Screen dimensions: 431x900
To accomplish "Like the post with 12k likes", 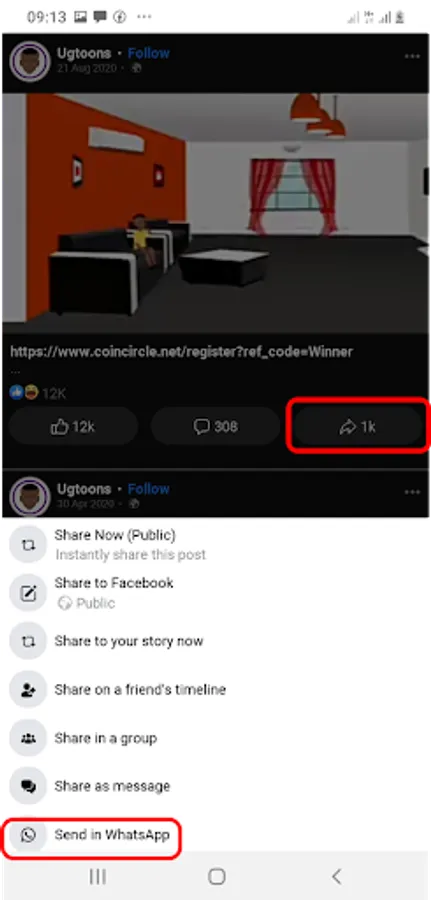I will (x=73, y=426).
